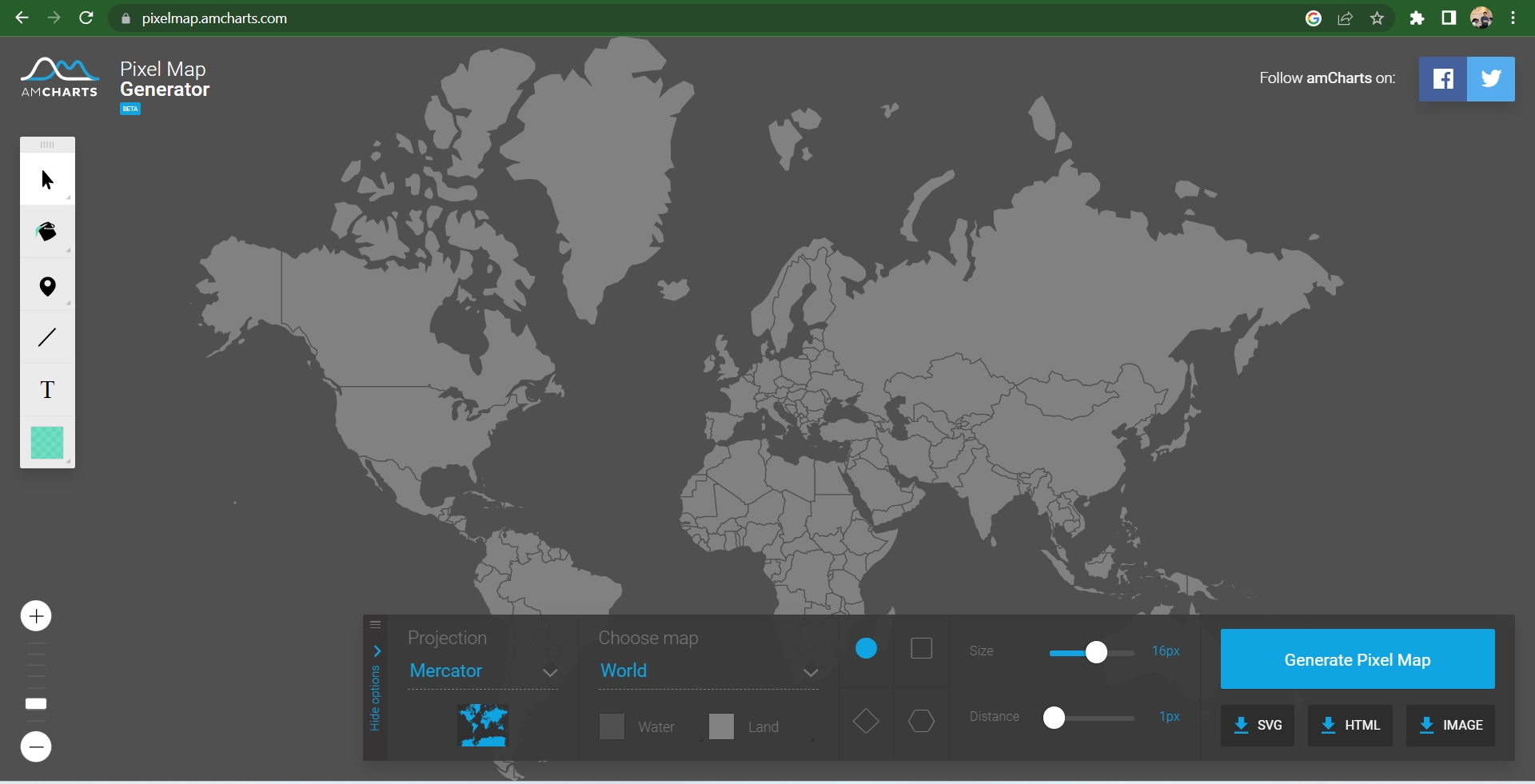
Task: Click the Pixel Map Generator title
Action: (165, 79)
